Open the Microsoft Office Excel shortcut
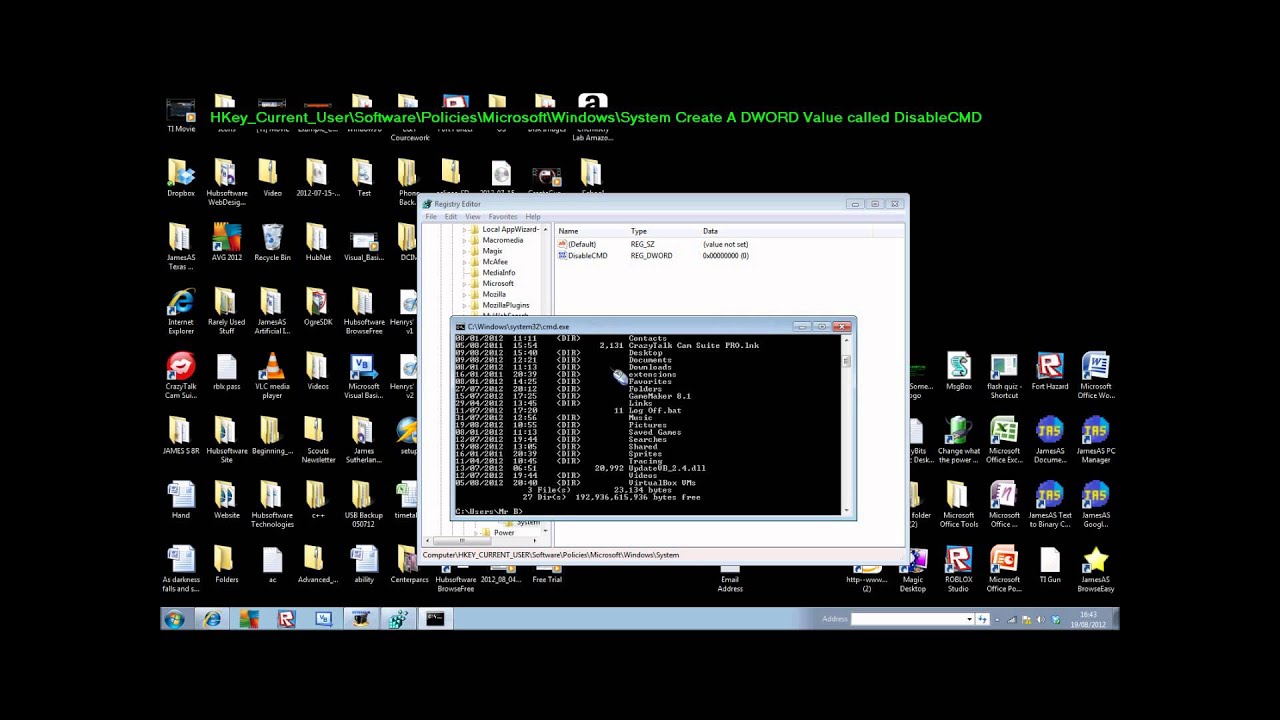This screenshot has height=720, width=1280. [x=1004, y=439]
